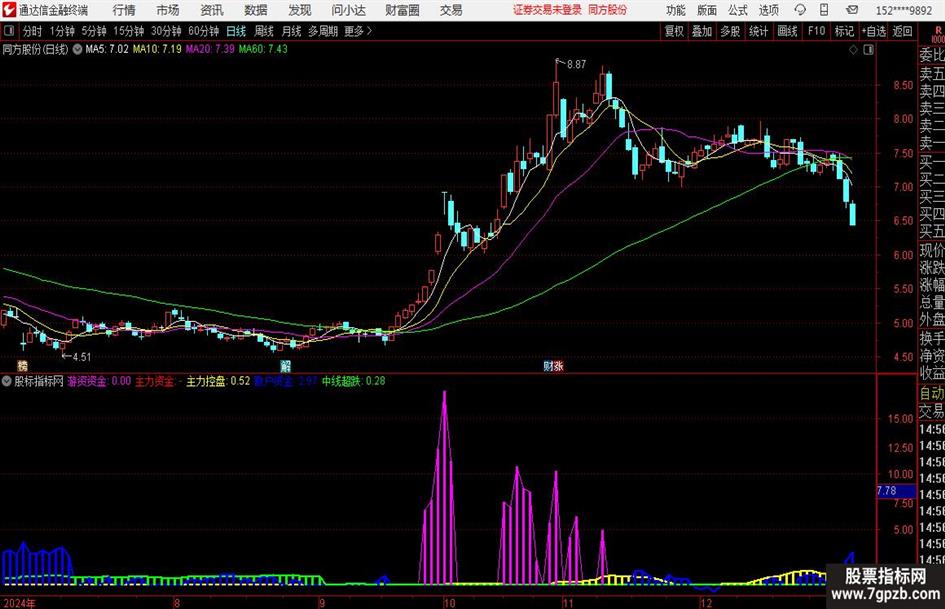Click the 标记 button
Image resolution: width=945 pixels, height=609 pixels.
(844, 31)
